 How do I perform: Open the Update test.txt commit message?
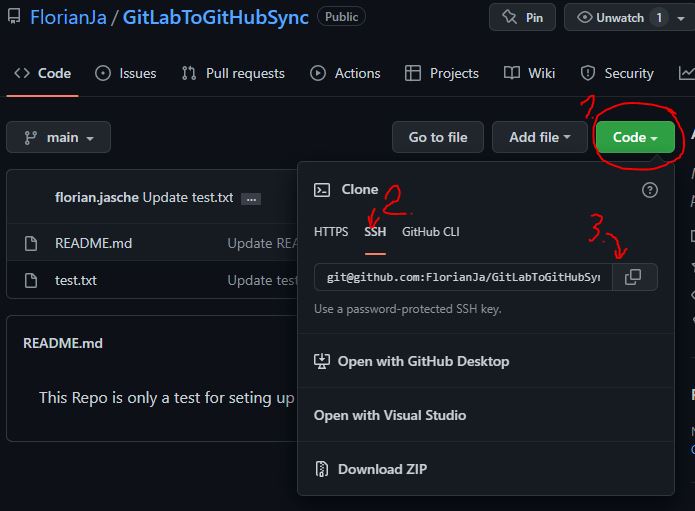click(x=188, y=197)
